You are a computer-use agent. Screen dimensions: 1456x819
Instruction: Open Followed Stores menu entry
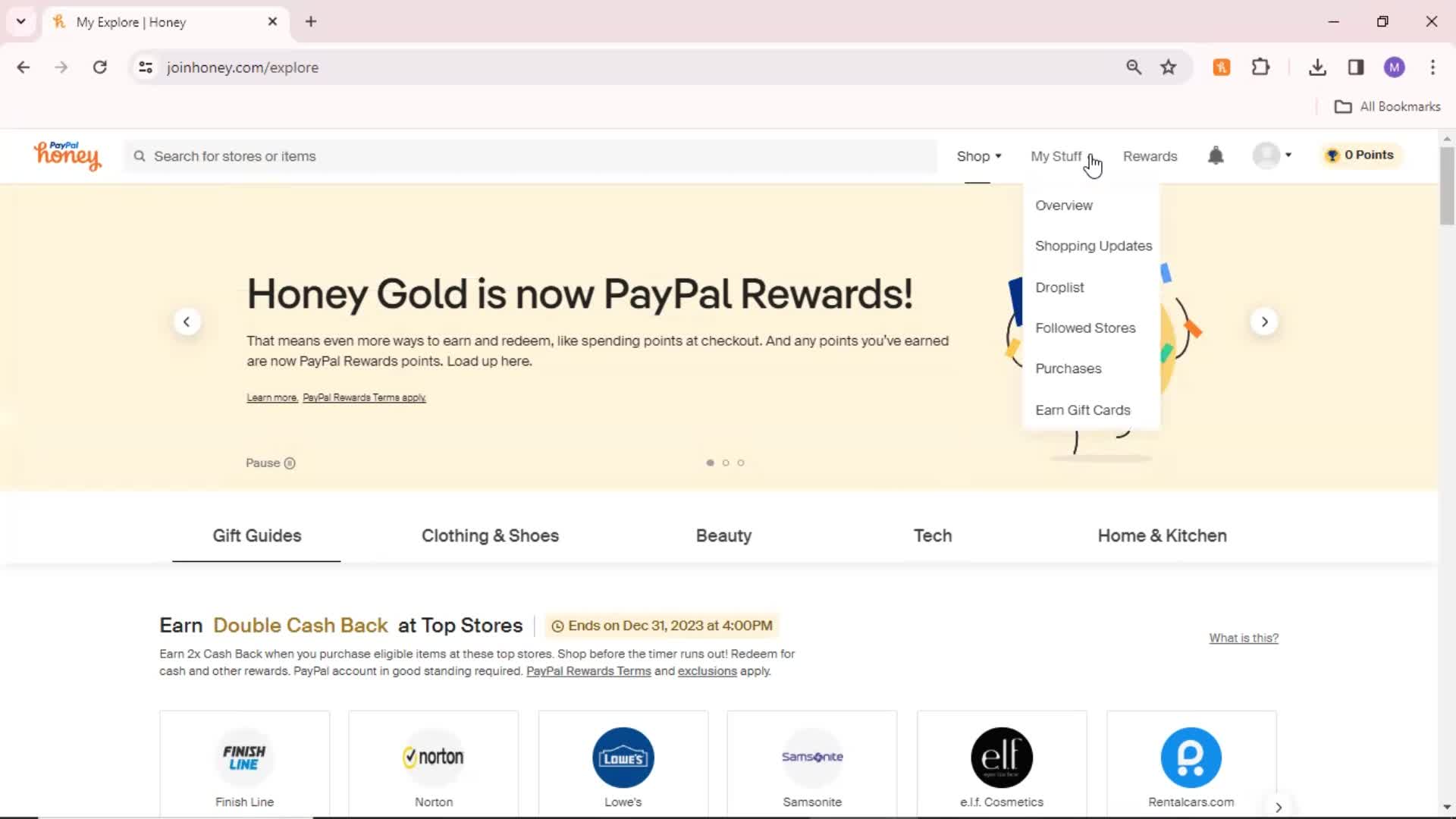pyautogui.click(x=1085, y=328)
